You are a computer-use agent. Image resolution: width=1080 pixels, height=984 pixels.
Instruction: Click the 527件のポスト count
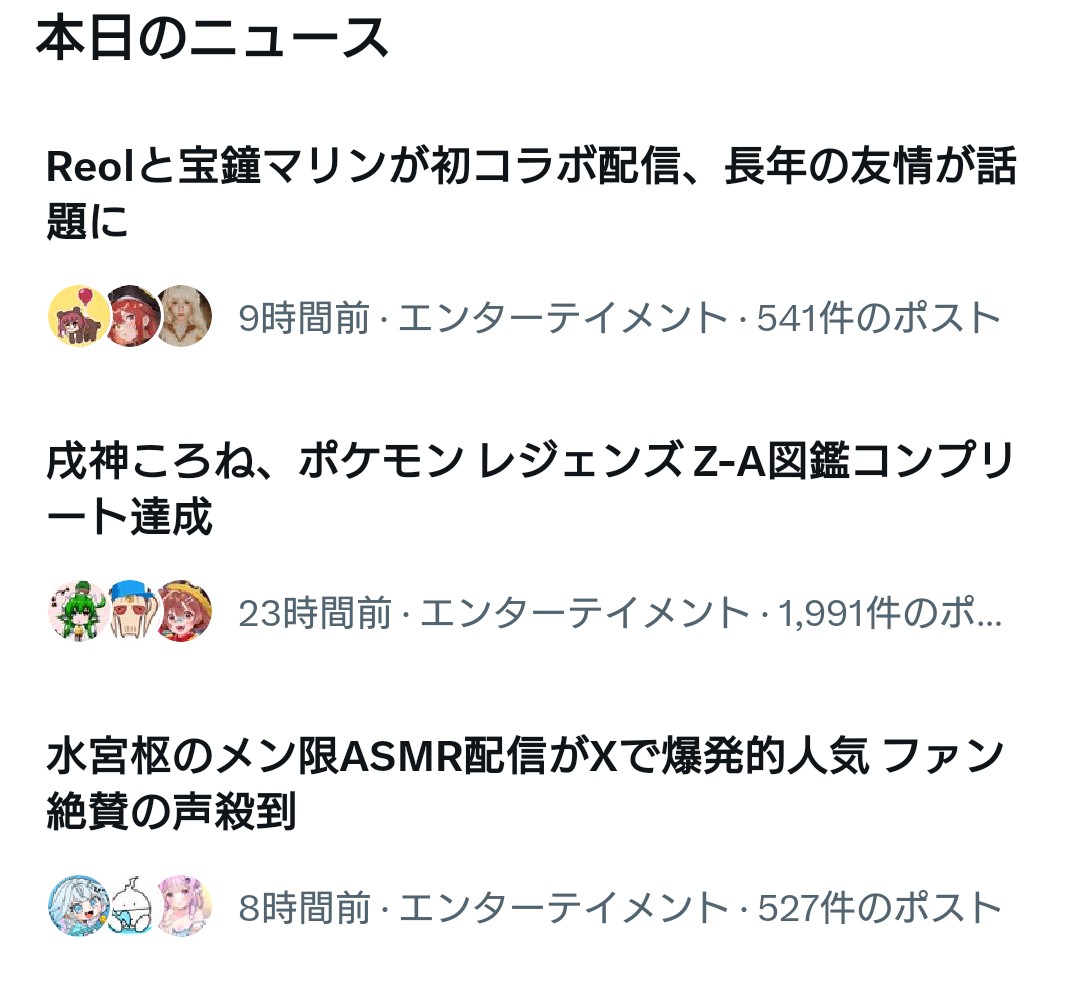point(879,908)
